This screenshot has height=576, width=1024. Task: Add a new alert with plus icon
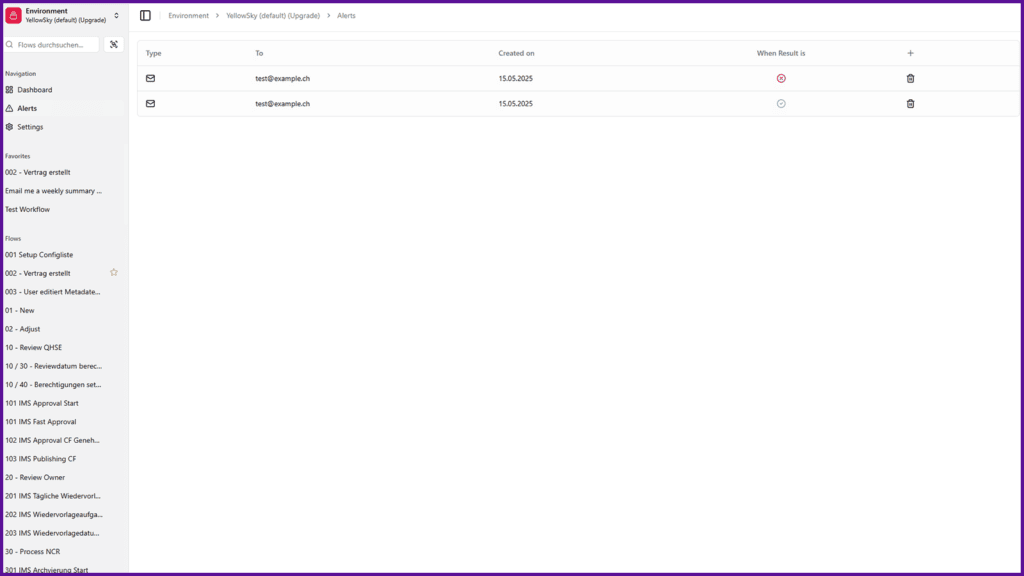pos(910,53)
